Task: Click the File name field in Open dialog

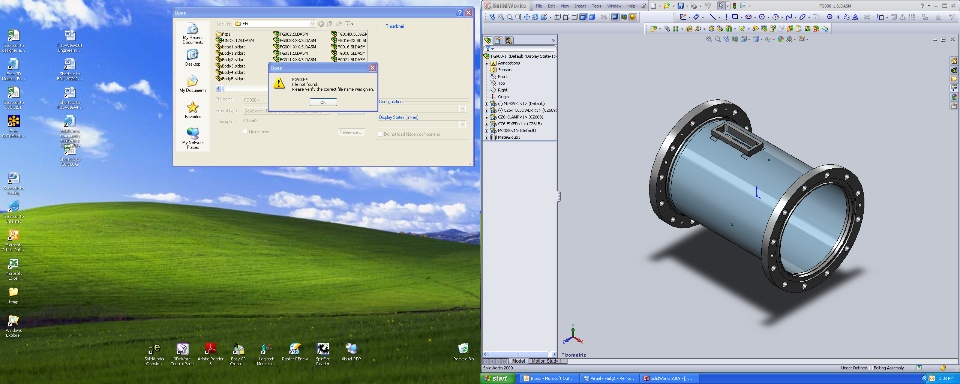Action: tap(255, 100)
